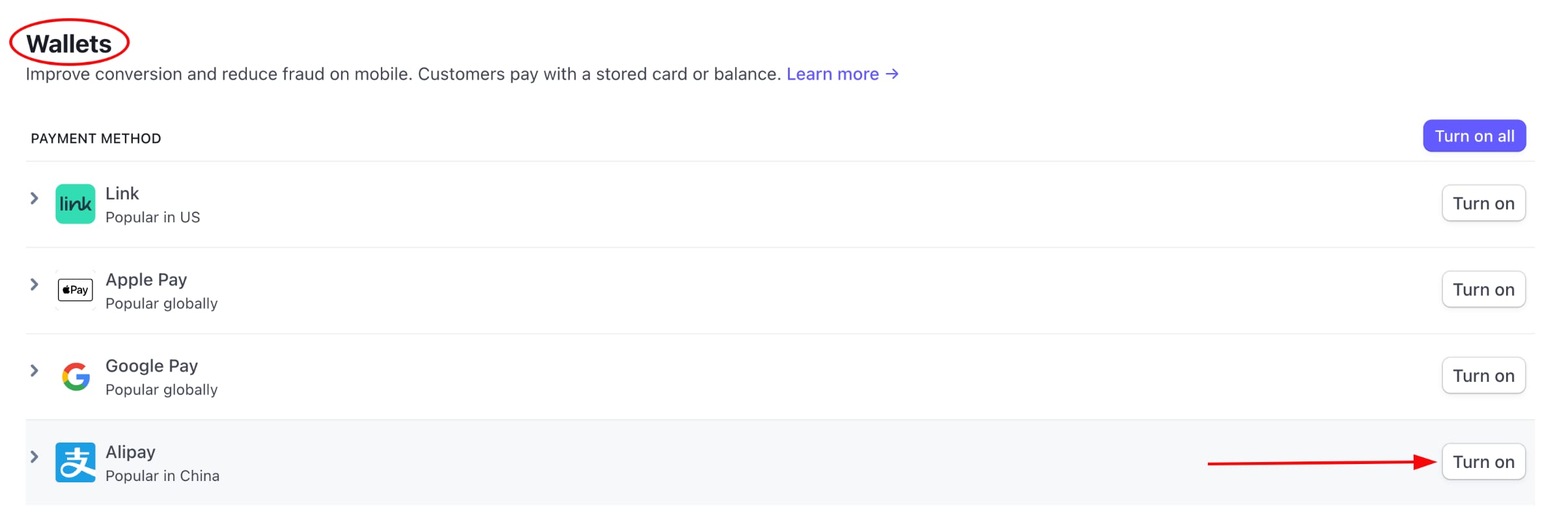Click the text Popular globally under Apple Pay

coord(161,303)
